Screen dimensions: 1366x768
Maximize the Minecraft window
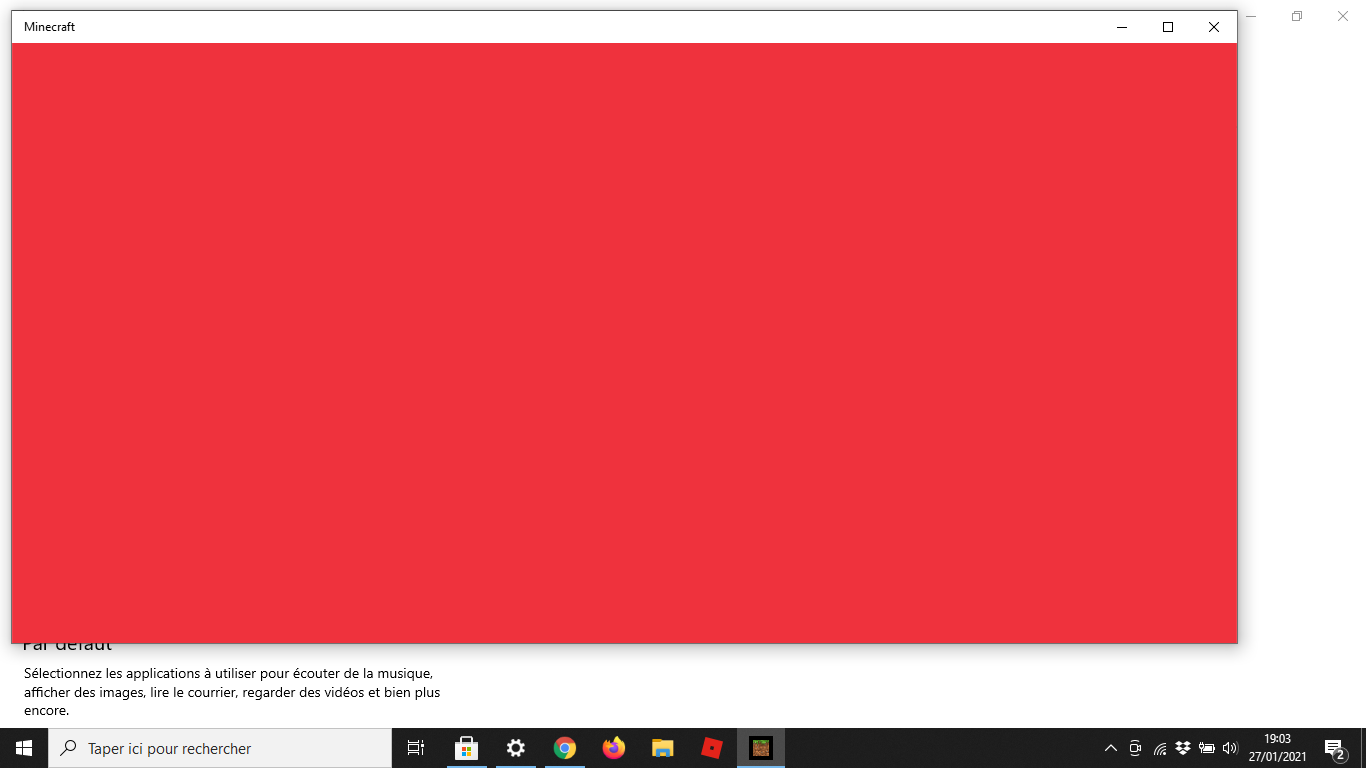click(x=1167, y=27)
